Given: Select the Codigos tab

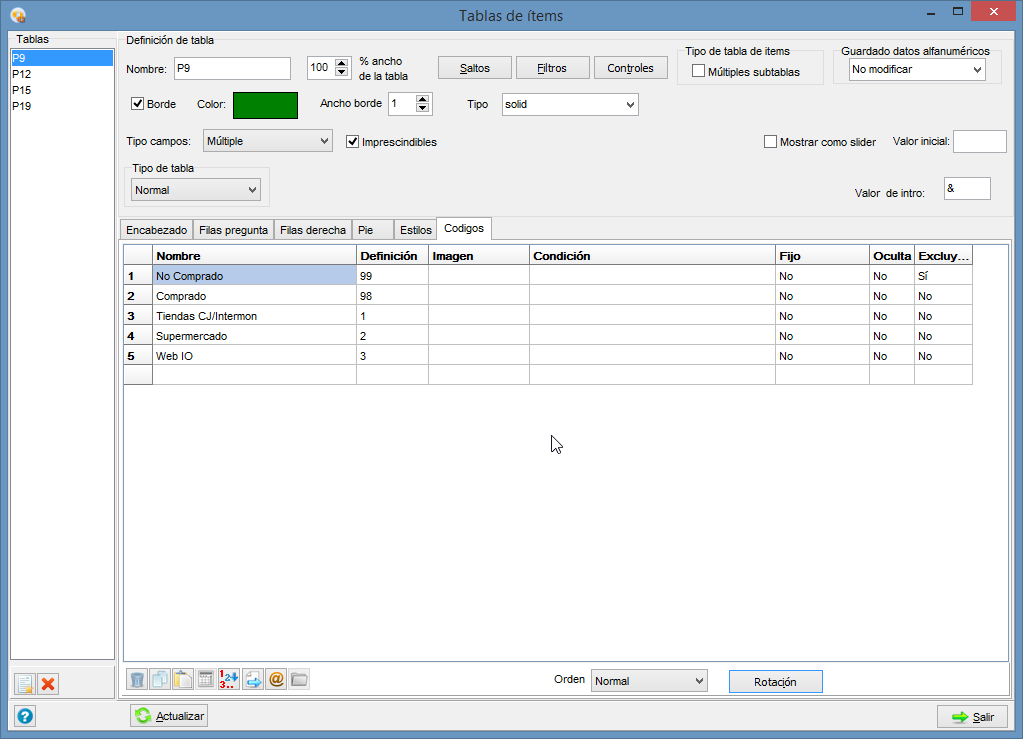Looking at the screenshot, I should coord(464,229).
